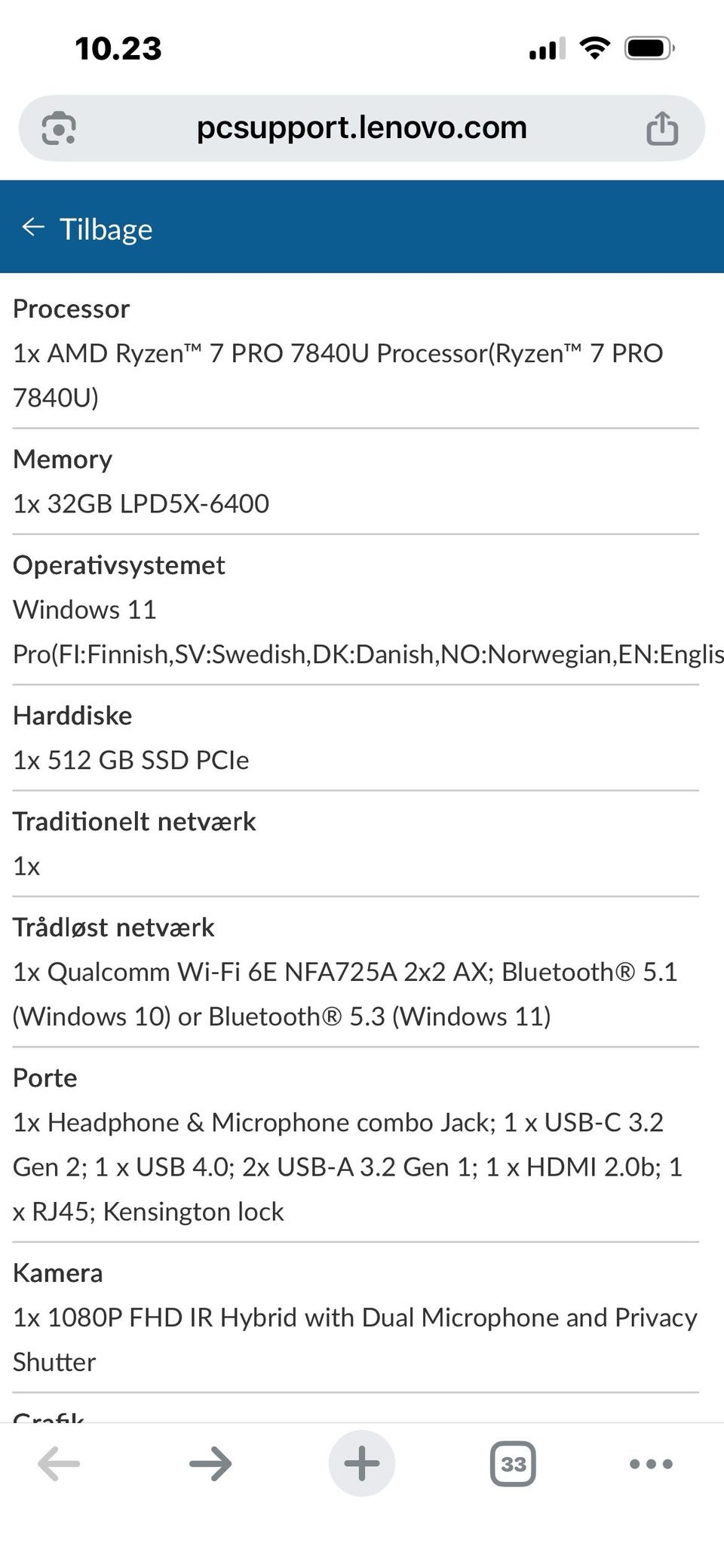Open a new tab with plus button

coord(362,1464)
